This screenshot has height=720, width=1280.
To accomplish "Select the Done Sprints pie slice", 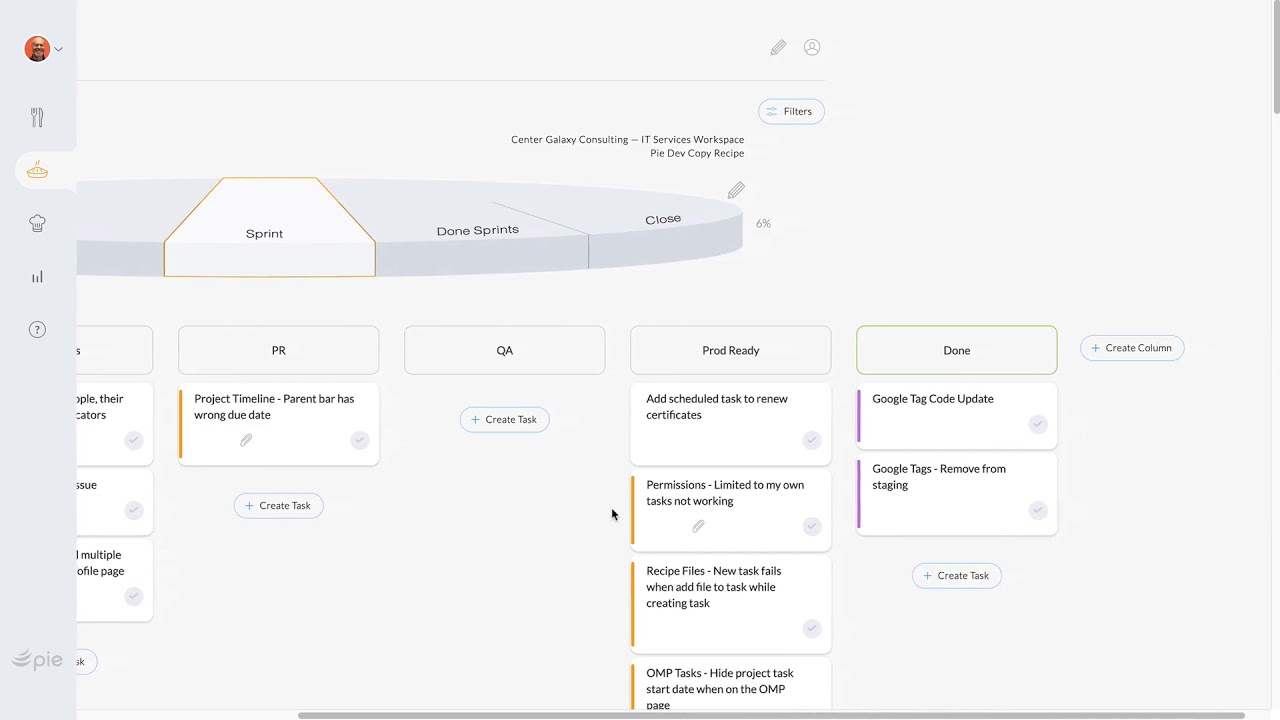I will tap(478, 230).
